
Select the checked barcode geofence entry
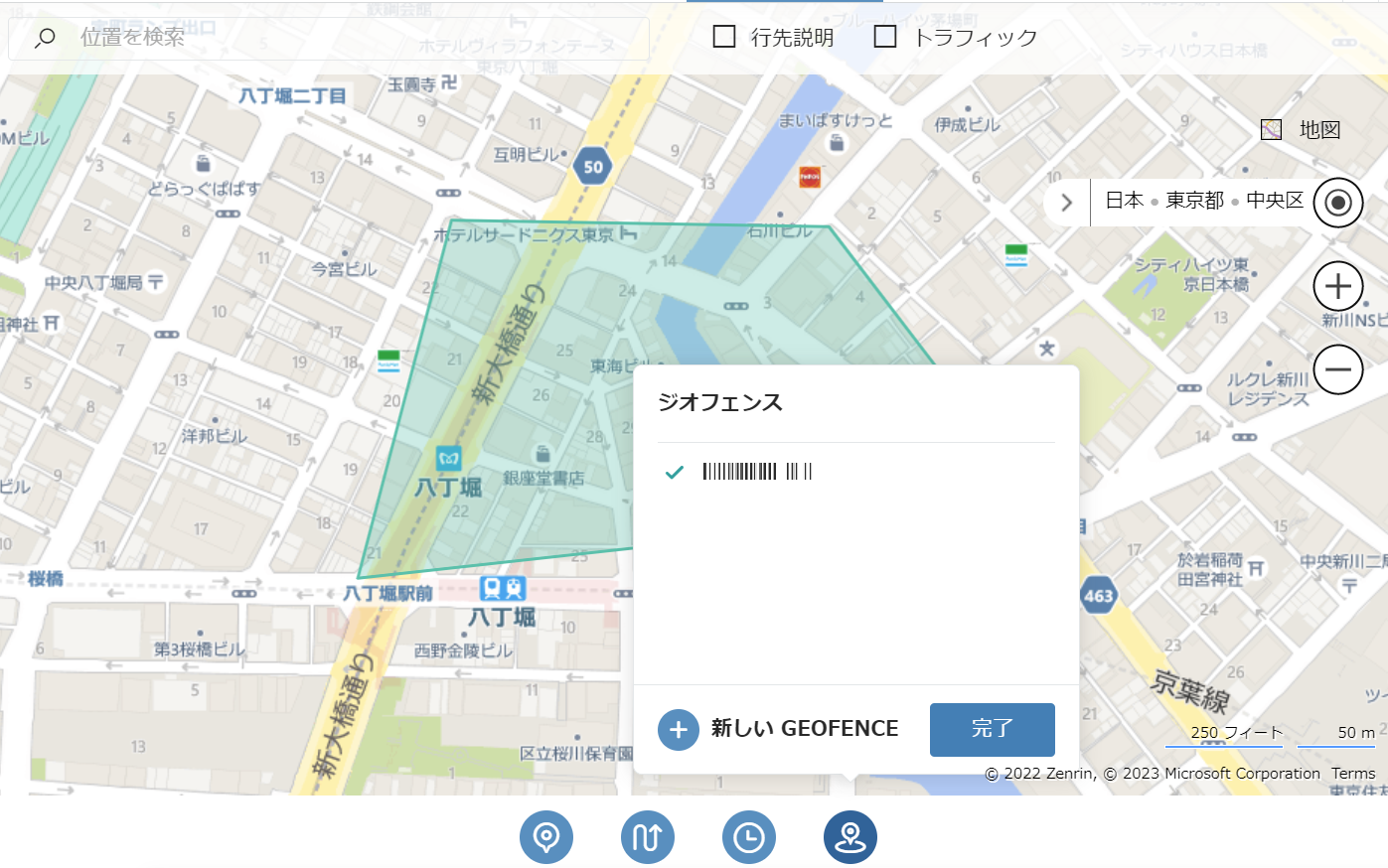(x=856, y=472)
